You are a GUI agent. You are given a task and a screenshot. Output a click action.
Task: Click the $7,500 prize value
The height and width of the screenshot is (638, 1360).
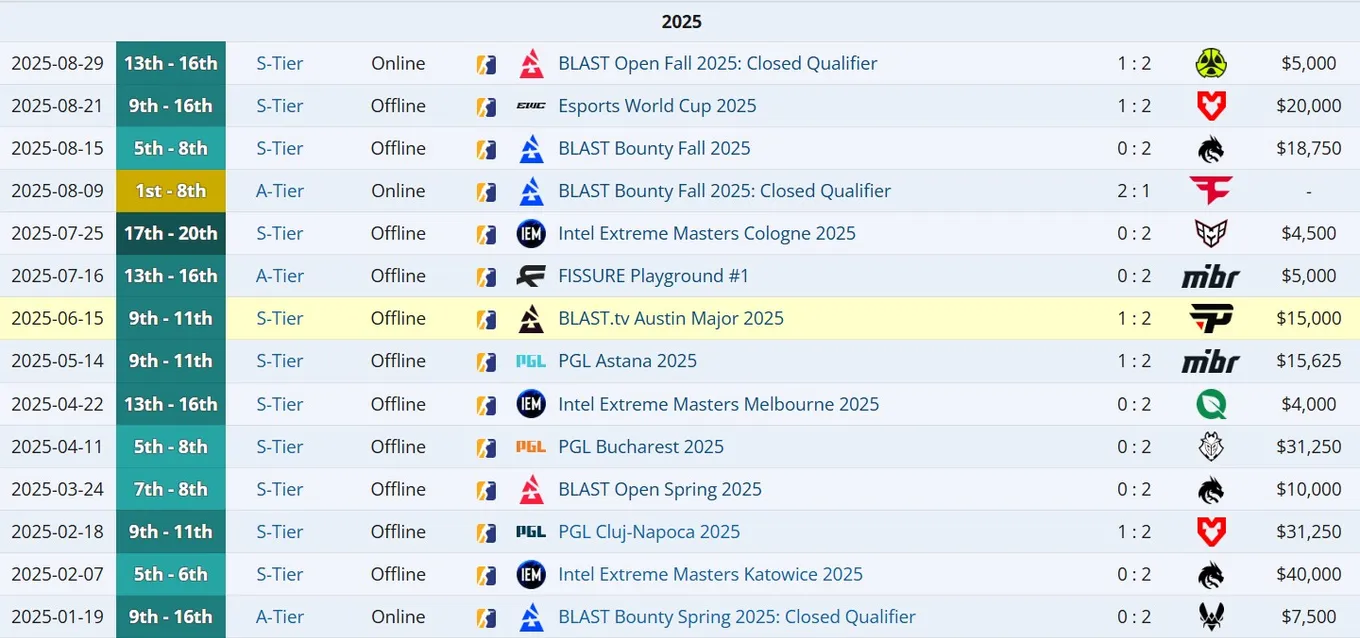pos(1309,617)
